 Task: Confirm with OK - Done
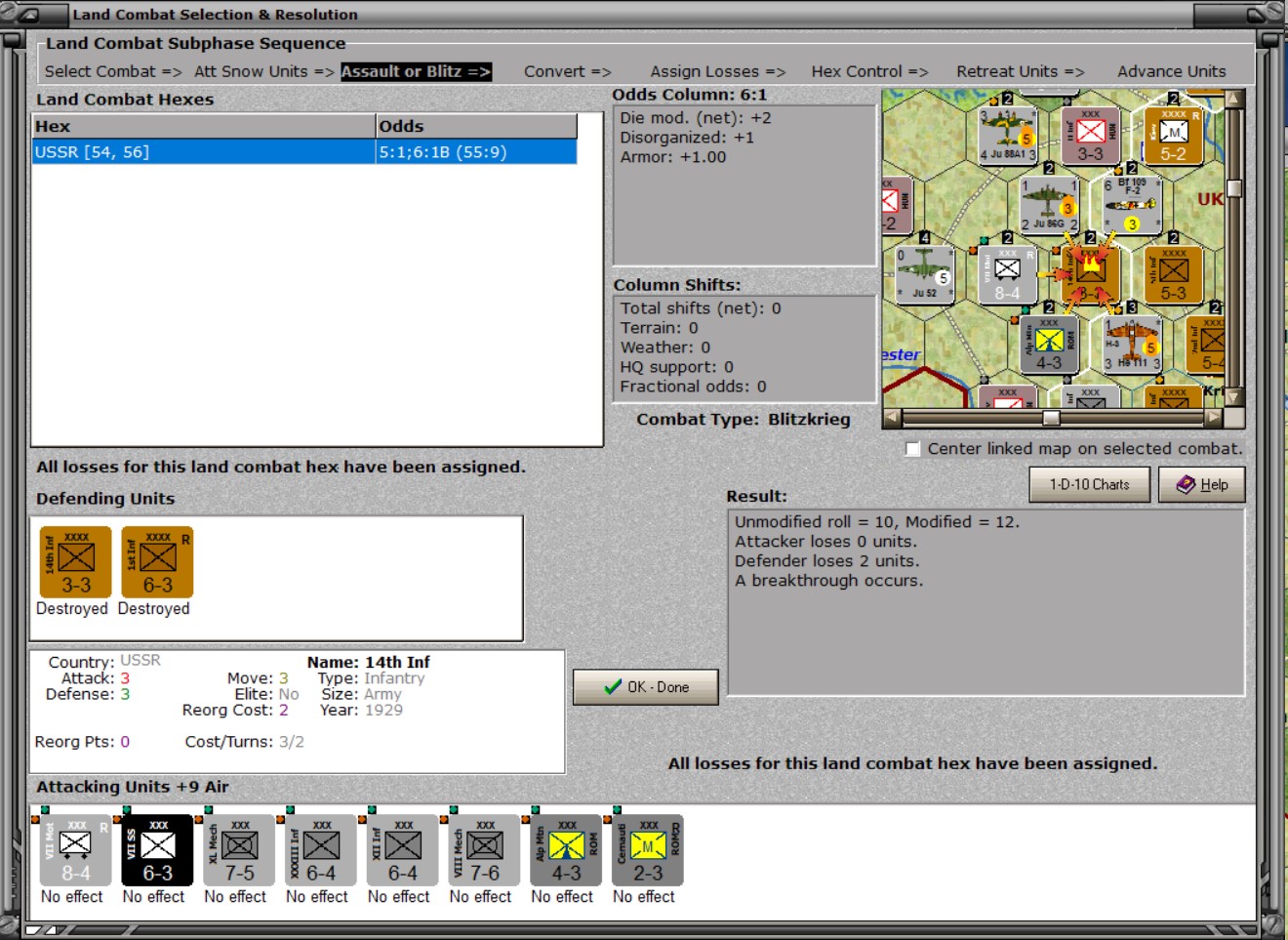pyautogui.click(x=645, y=687)
